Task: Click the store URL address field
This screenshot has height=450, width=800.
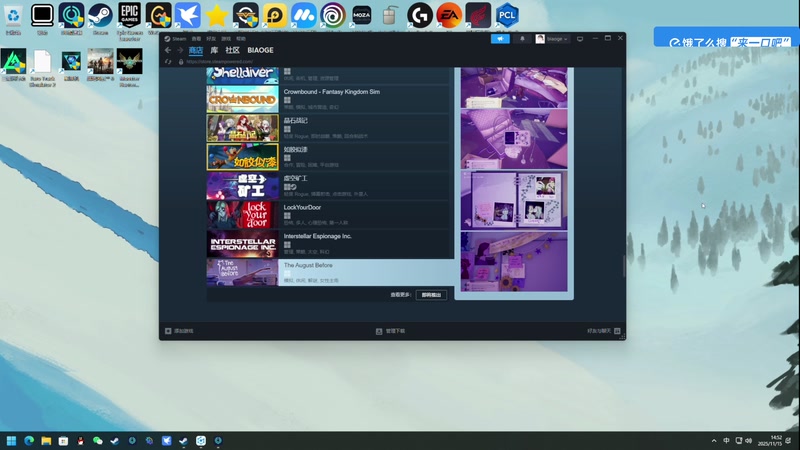Action: click(x=220, y=62)
